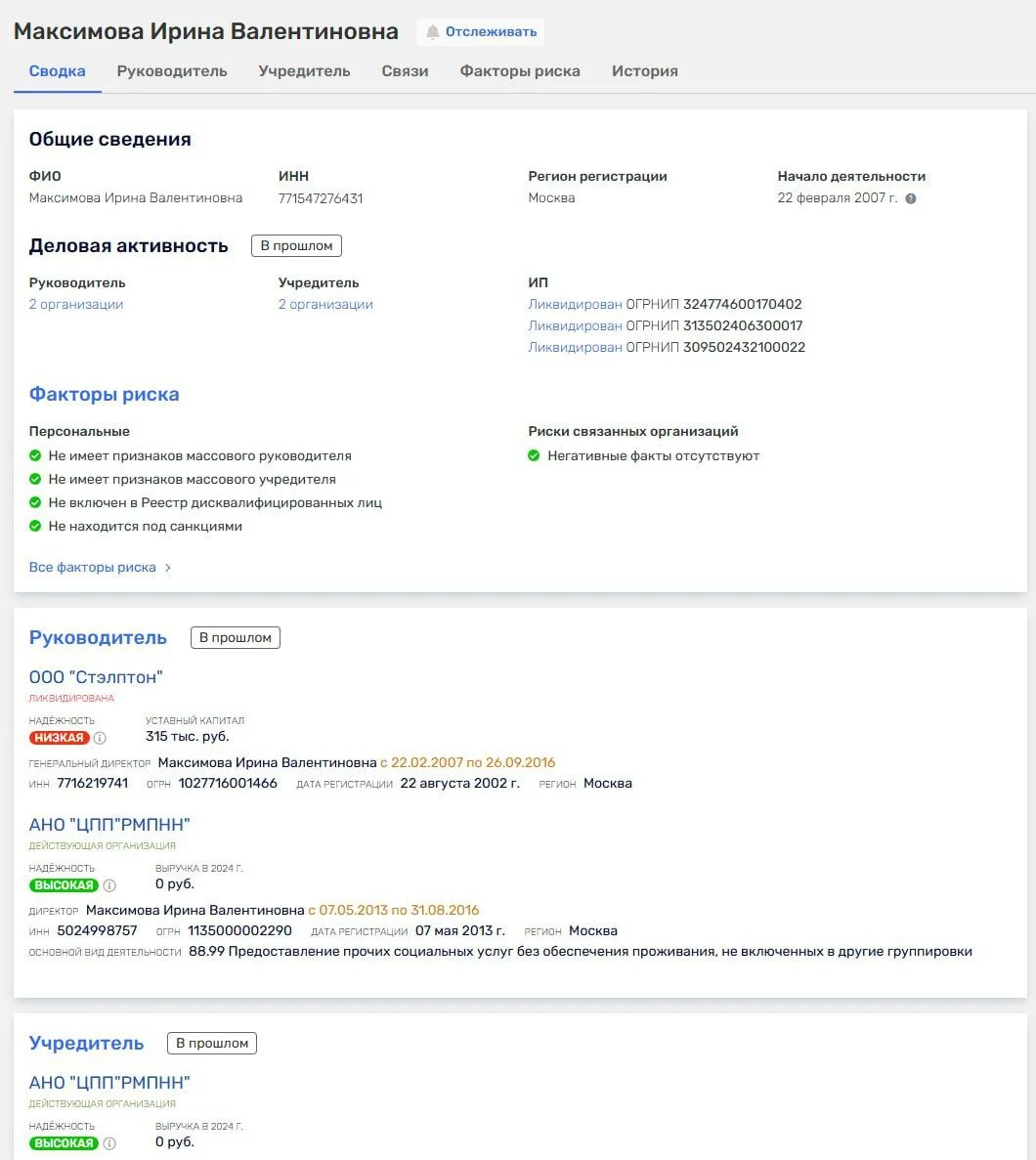The width and height of the screenshot is (1036, 1160).
Task: Click the 315 тыс. руб. capital value
Action: 188,737
